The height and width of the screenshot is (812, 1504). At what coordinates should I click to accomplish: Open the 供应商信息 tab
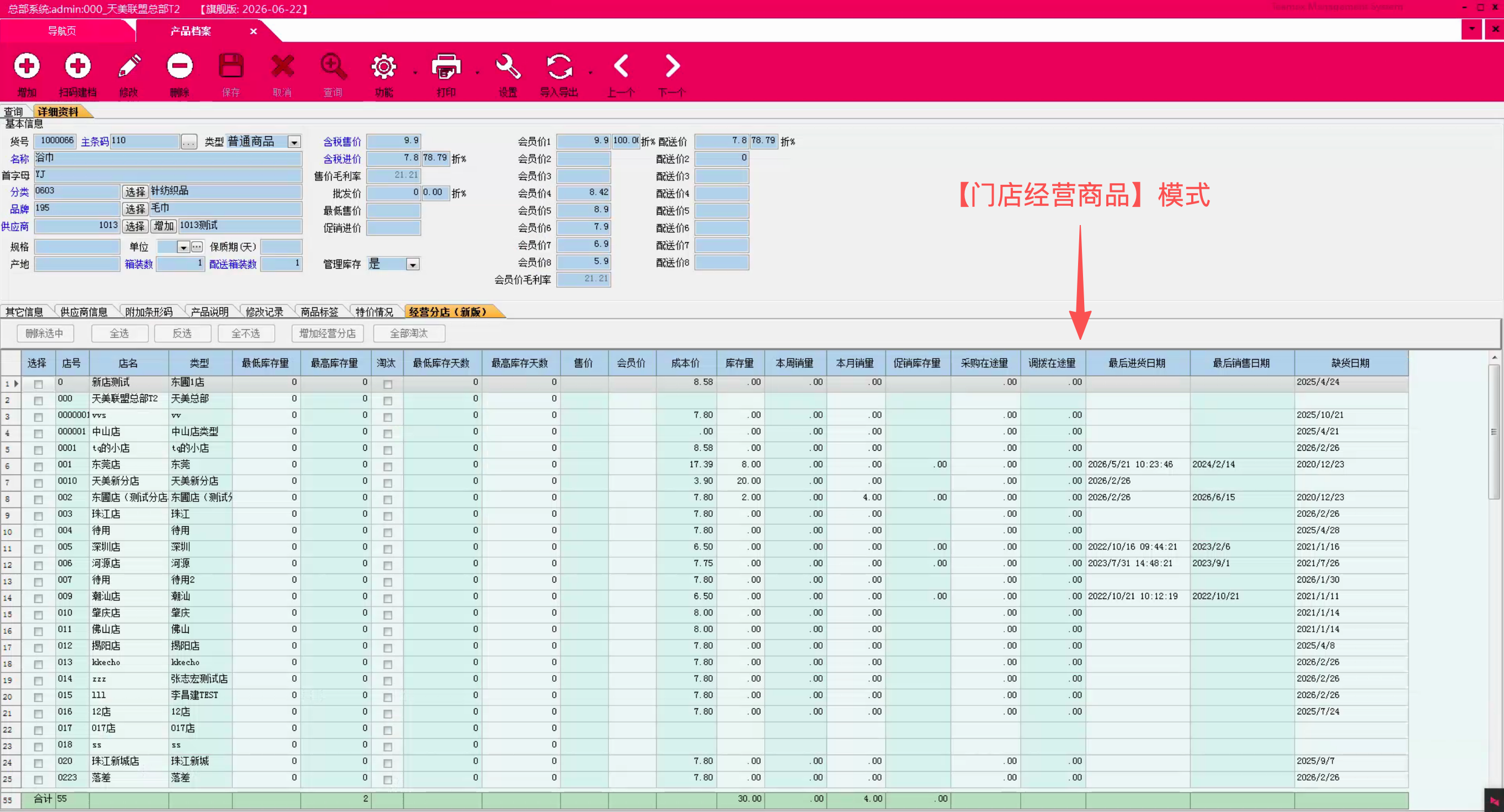tap(84, 312)
